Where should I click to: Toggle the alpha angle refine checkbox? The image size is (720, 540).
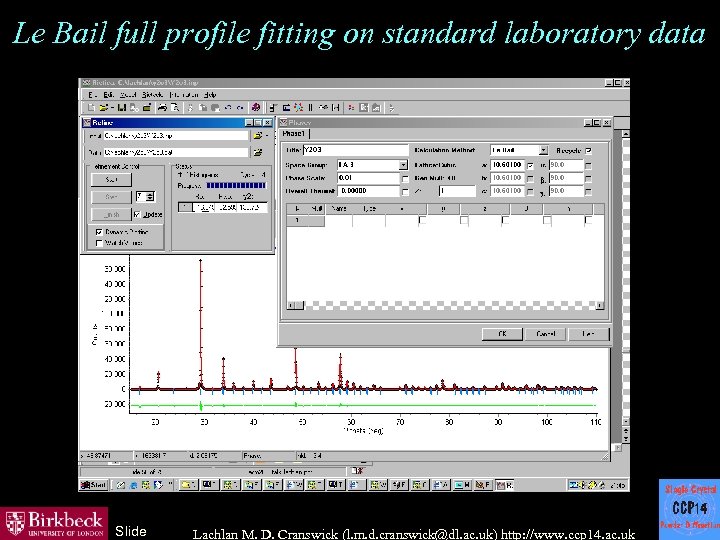click(589, 165)
